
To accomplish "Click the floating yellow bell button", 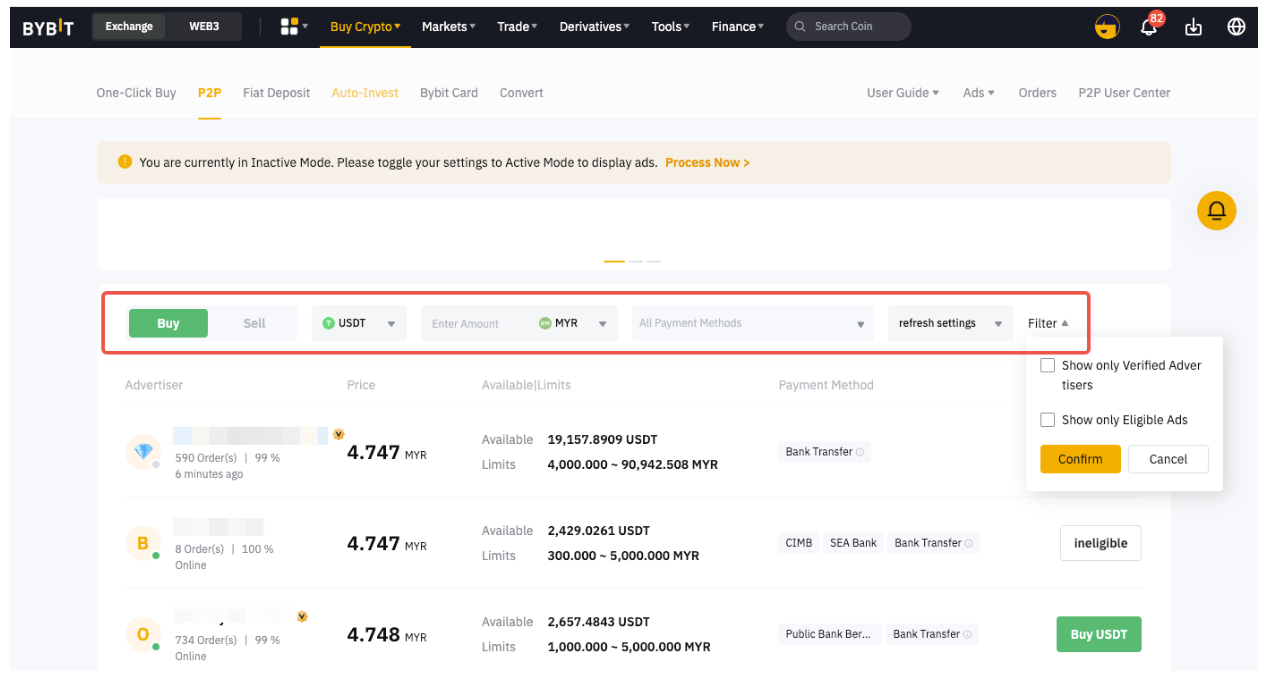I will (1217, 211).
